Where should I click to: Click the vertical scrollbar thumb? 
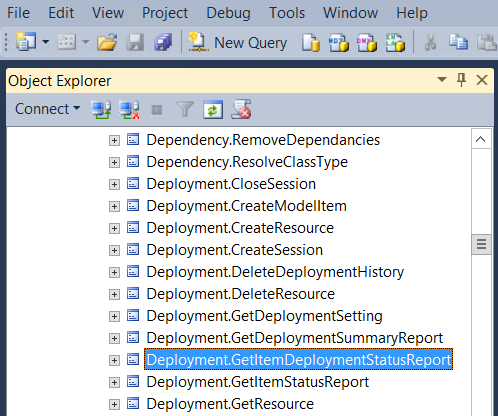pyautogui.click(x=481, y=244)
